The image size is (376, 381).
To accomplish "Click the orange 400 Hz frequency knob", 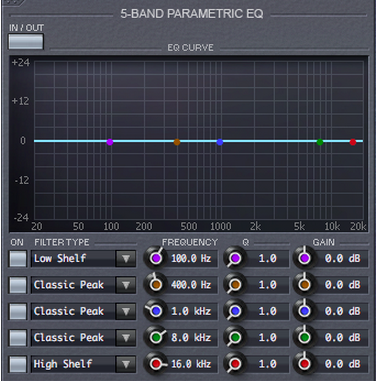I will coord(155,285).
